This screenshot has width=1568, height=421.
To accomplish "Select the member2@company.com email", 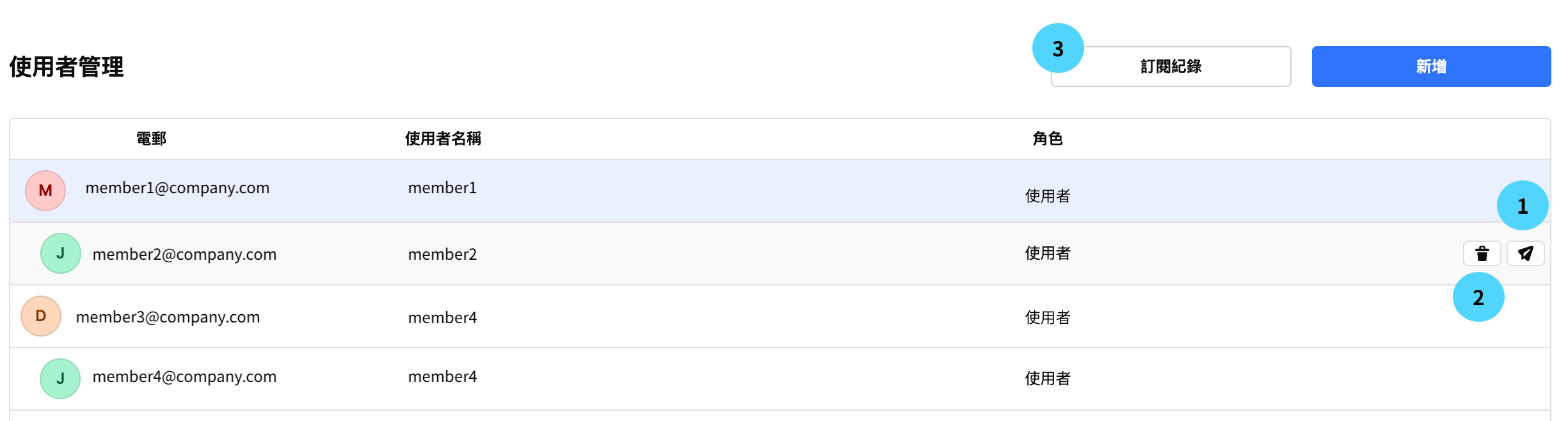I will (x=184, y=255).
